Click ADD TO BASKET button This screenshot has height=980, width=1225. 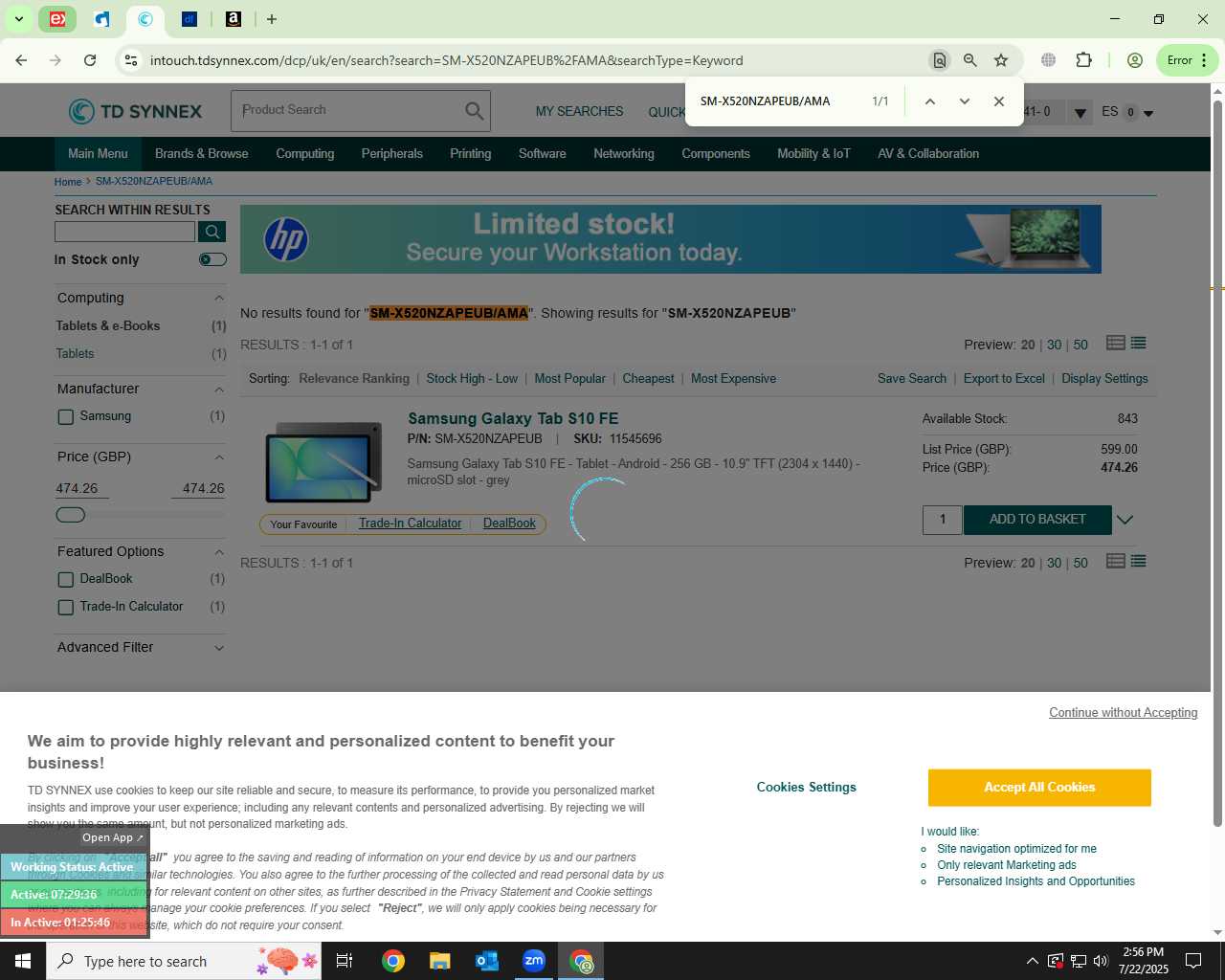[1037, 520]
